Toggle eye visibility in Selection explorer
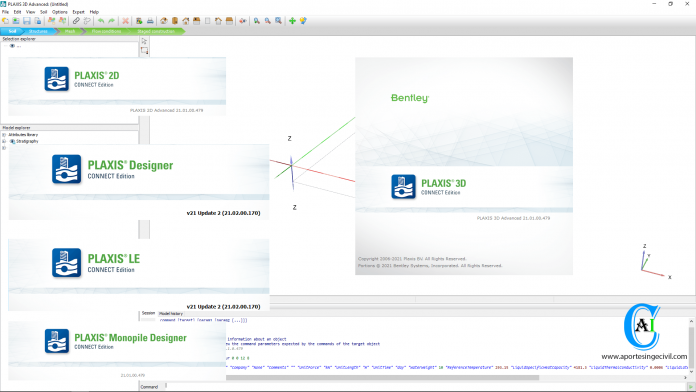The width and height of the screenshot is (696, 392). coord(12,46)
